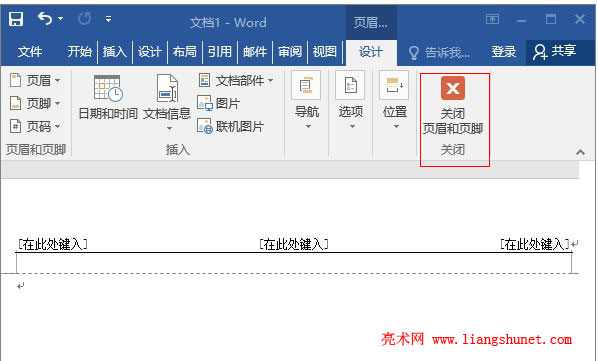Click the 导航 navigation group icon
The image size is (598, 361).
pyautogui.click(x=307, y=85)
